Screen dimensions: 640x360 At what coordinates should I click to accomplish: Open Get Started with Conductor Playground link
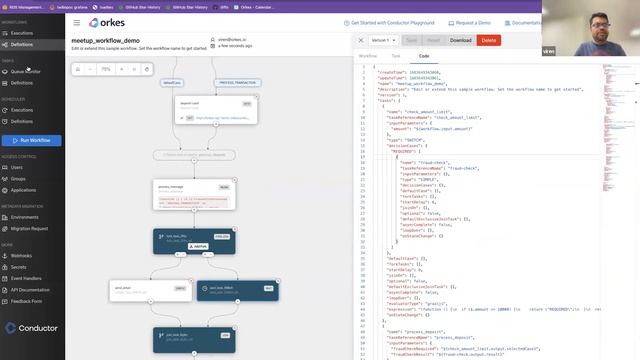(389, 23)
